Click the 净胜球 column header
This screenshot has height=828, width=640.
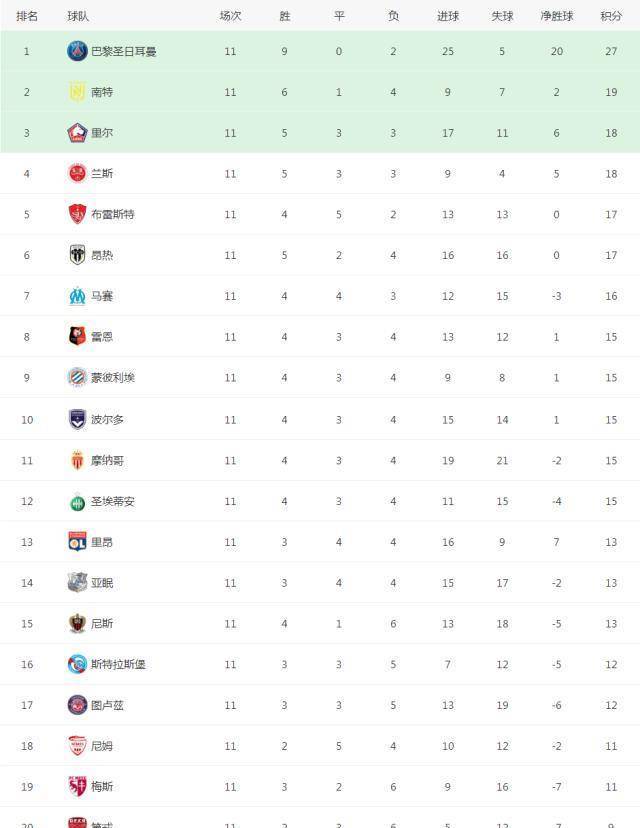point(556,16)
